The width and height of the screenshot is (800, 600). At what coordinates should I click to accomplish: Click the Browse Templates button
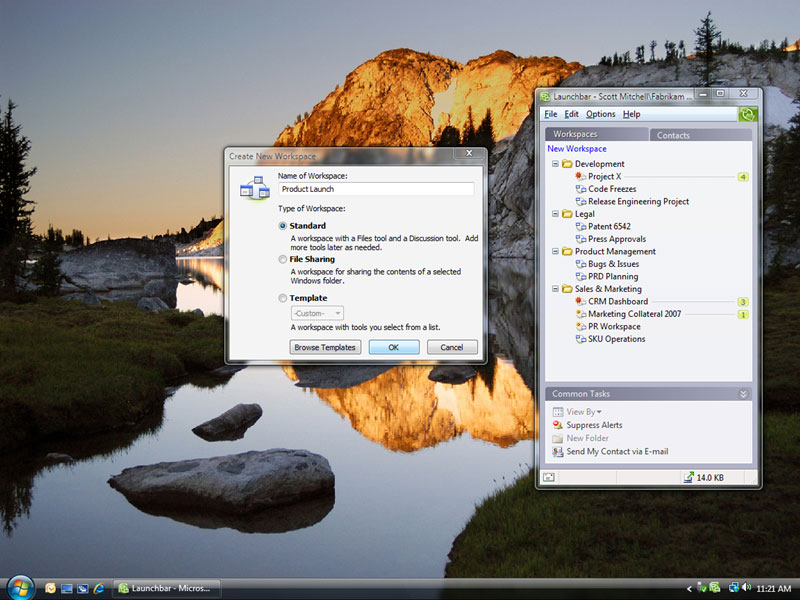click(x=324, y=347)
